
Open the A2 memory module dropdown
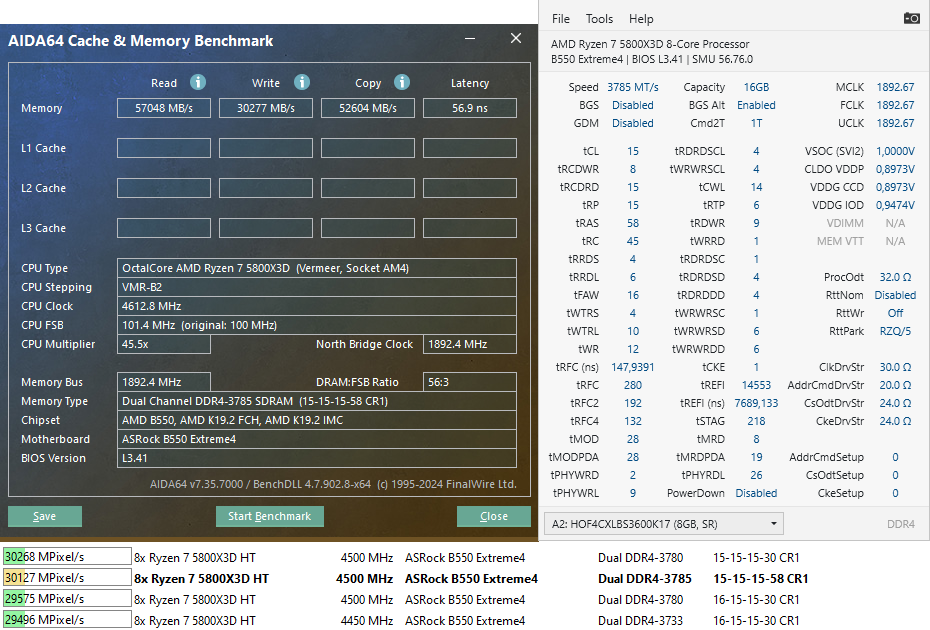point(664,524)
